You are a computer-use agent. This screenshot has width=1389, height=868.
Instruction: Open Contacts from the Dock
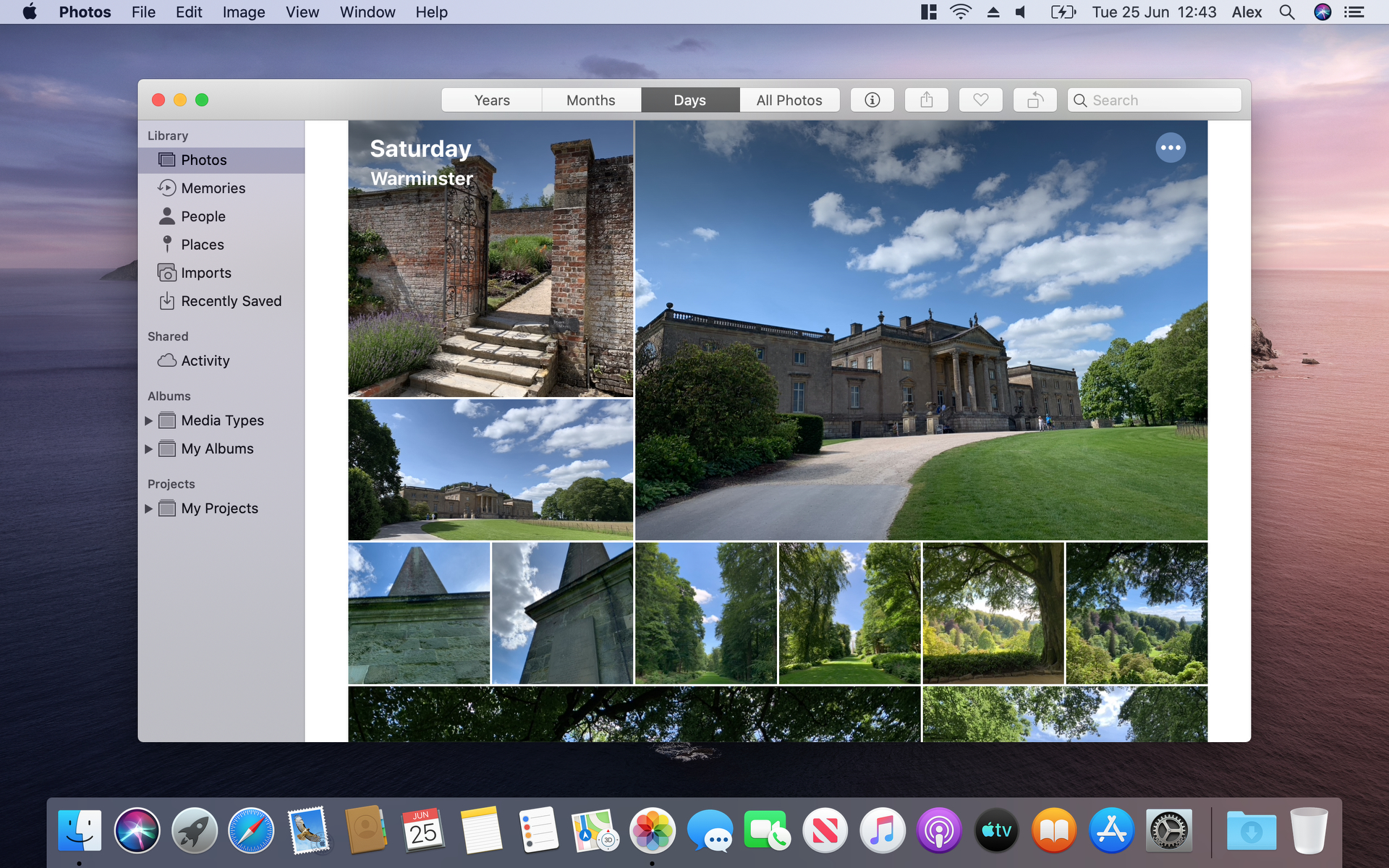coord(366,830)
